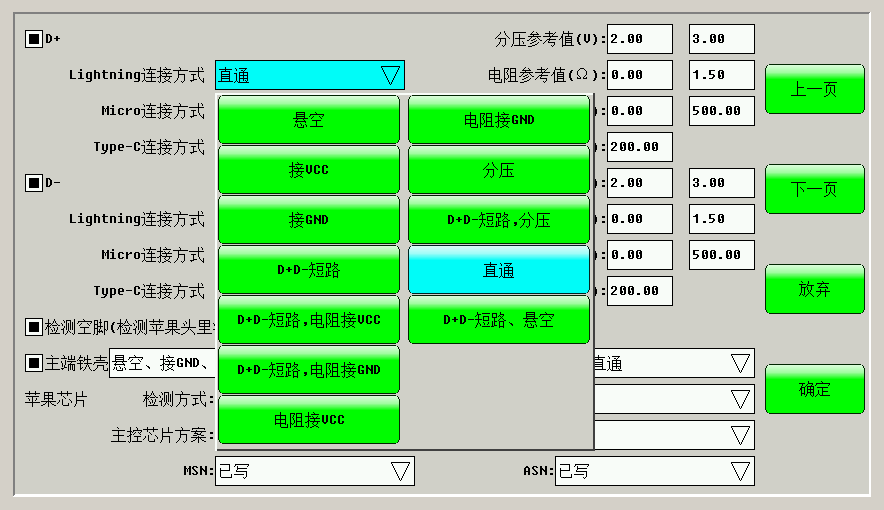Choose 悬空 from the dropdown list
This screenshot has height=510, width=884.
click(308, 120)
